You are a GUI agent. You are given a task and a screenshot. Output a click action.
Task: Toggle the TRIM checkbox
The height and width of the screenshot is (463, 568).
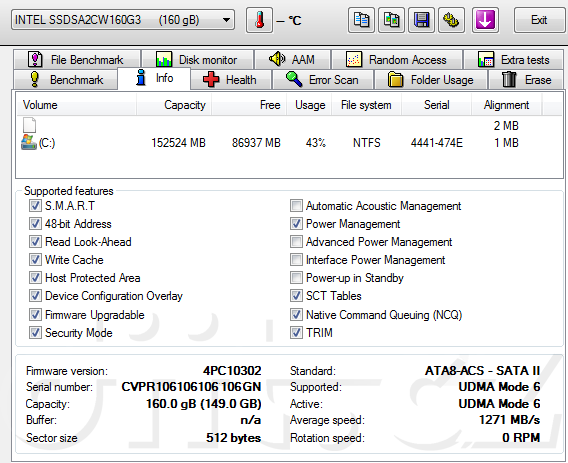click(x=296, y=333)
